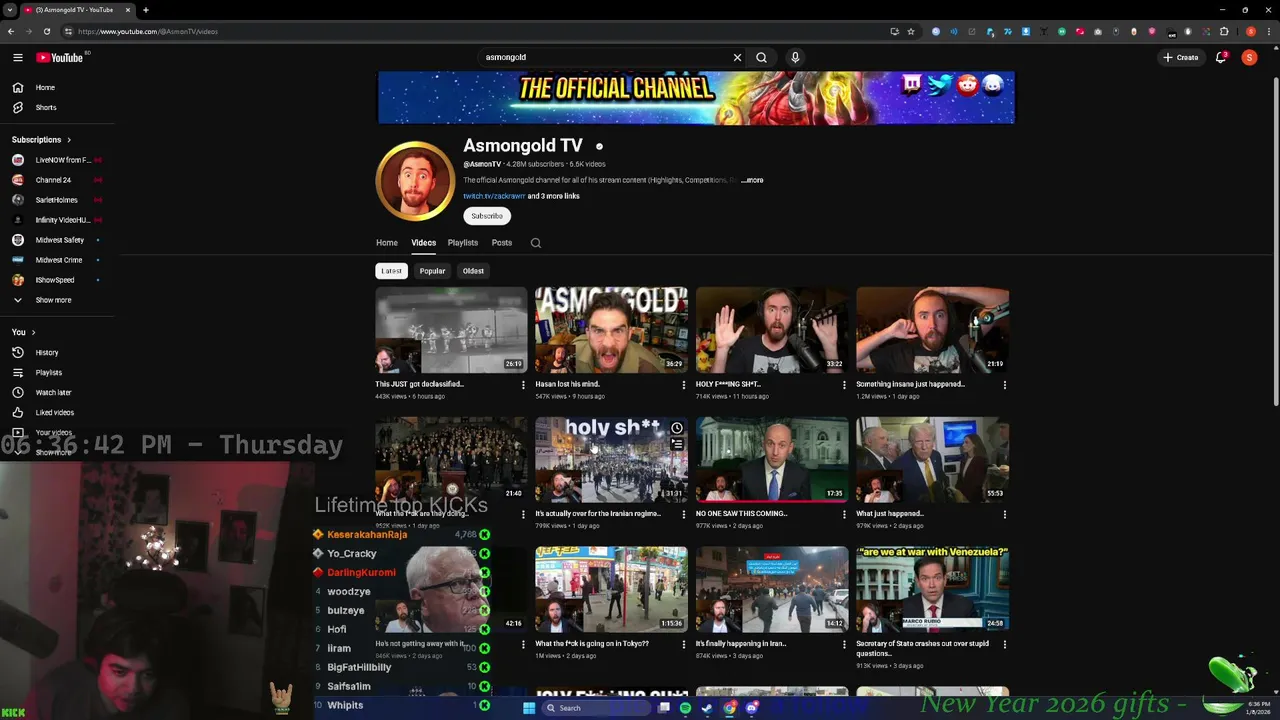This screenshot has width=1280, height=720.
Task: Open the Discord icon on channel banner
Action: (x=993, y=85)
